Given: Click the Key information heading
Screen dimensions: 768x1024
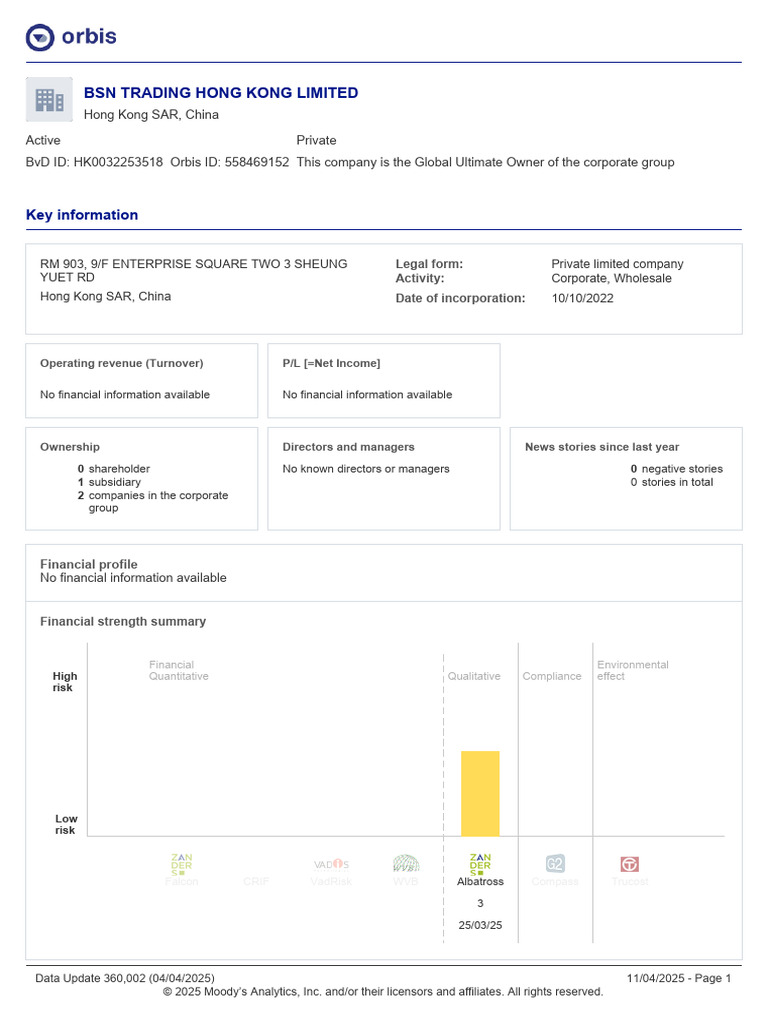Looking at the screenshot, I should point(82,215).
